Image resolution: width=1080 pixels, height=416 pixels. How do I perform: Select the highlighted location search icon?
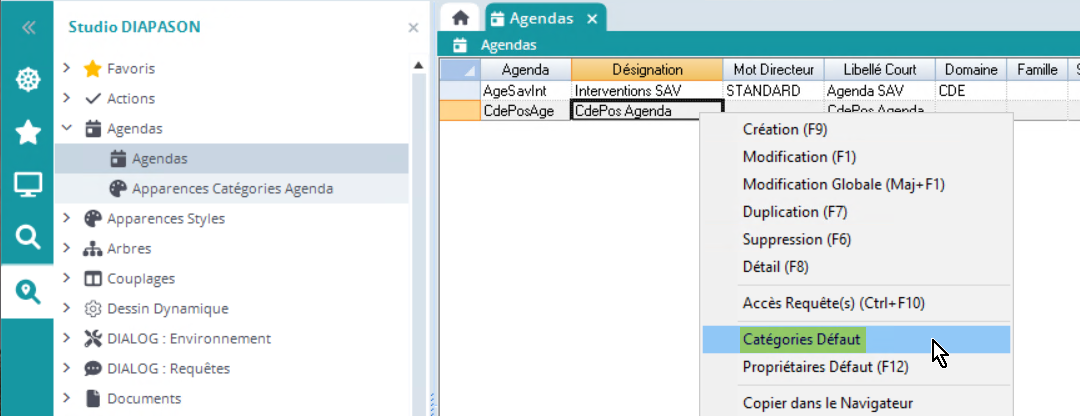click(x=27, y=291)
